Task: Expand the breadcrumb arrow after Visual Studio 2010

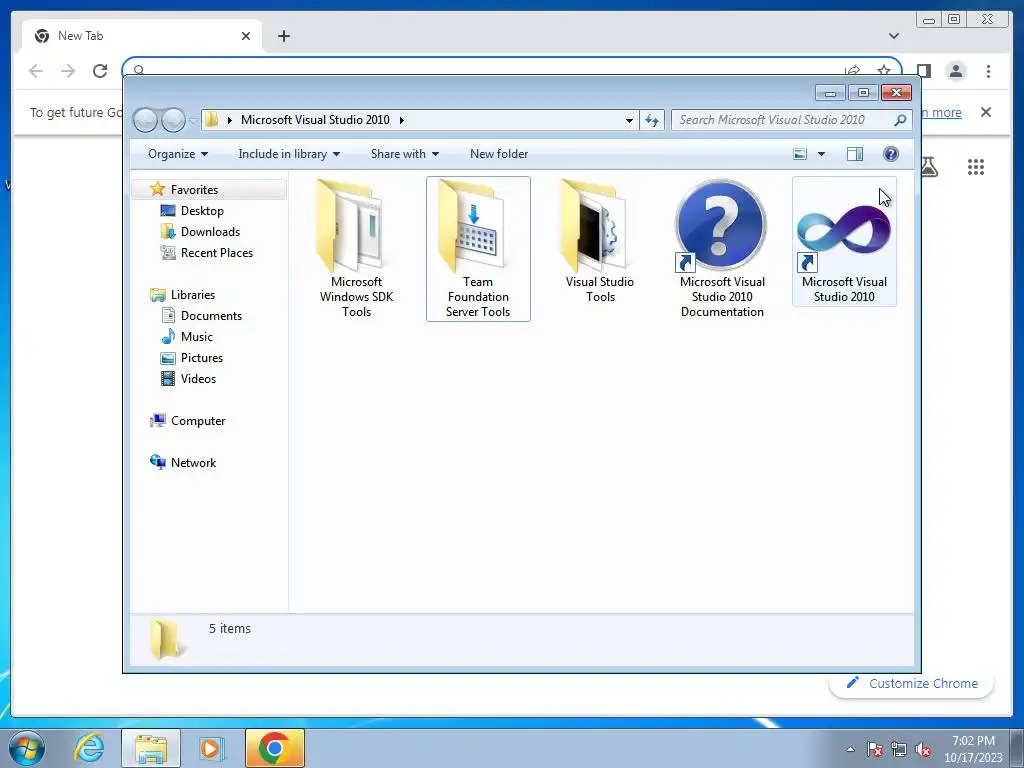Action: (402, 120)
